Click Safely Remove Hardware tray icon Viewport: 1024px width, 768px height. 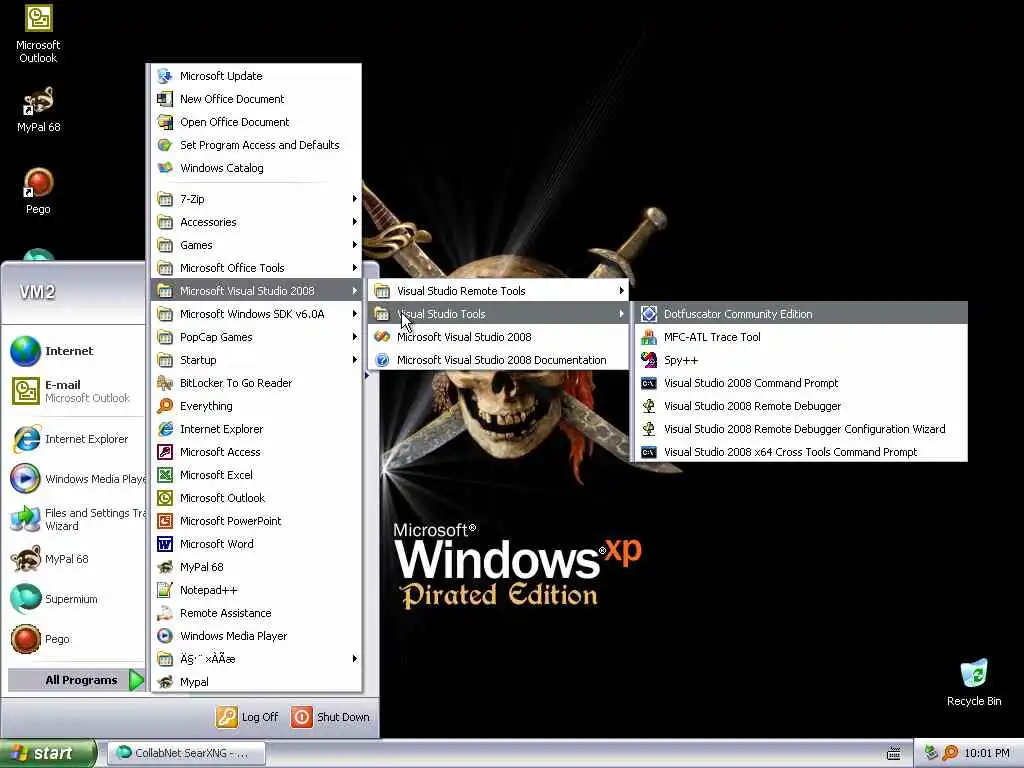point(931,754)
